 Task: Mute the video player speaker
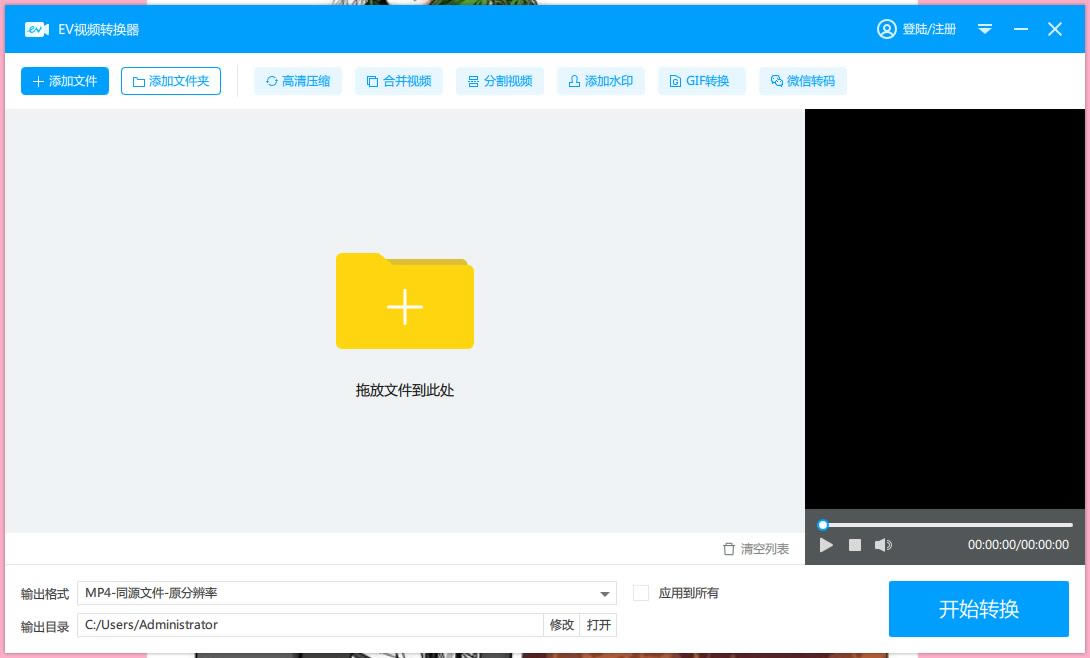click(x=883, y=545)
